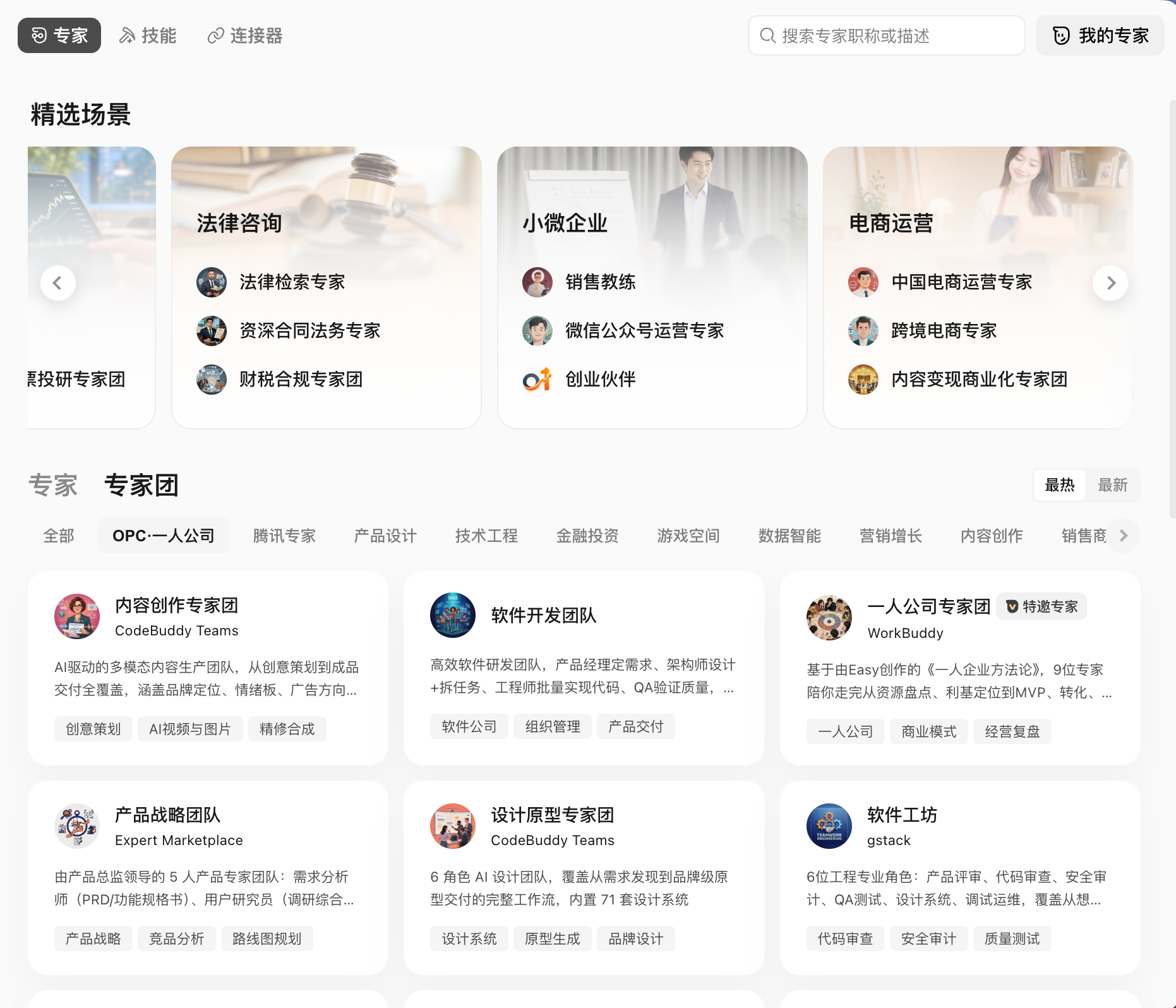The width and height of the screenshot is (1176, 1008).
Task: Switch to the 专家 list heading
Action: click(53, 485)
